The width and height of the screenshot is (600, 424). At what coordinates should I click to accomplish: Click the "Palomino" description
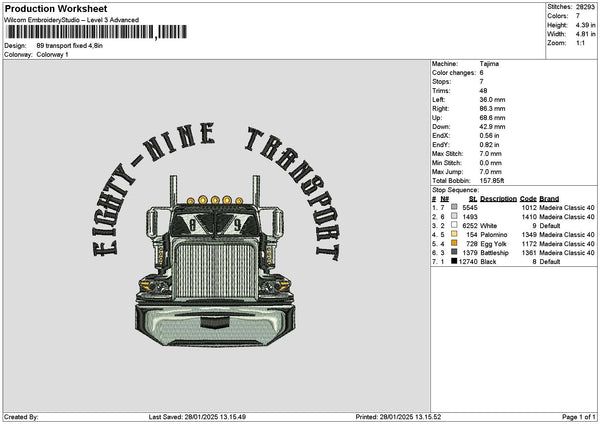494,235
